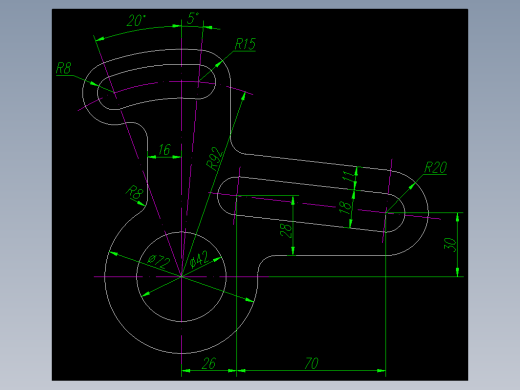Select the 70 horizontal dimension text
This screenshot has height=390, width=520.
click(312, 363)
